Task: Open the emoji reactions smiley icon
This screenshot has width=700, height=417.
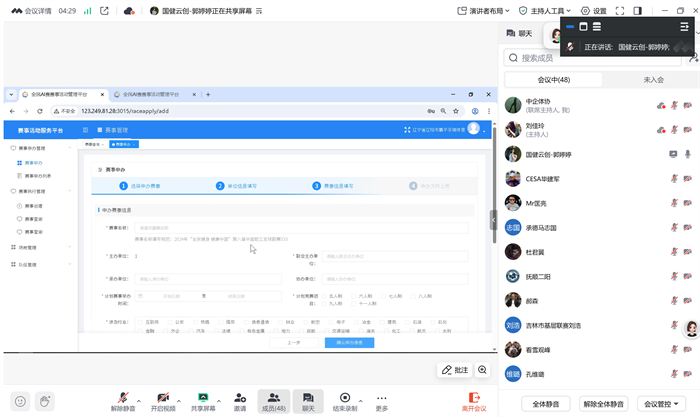Action: [x=20, y=400]
